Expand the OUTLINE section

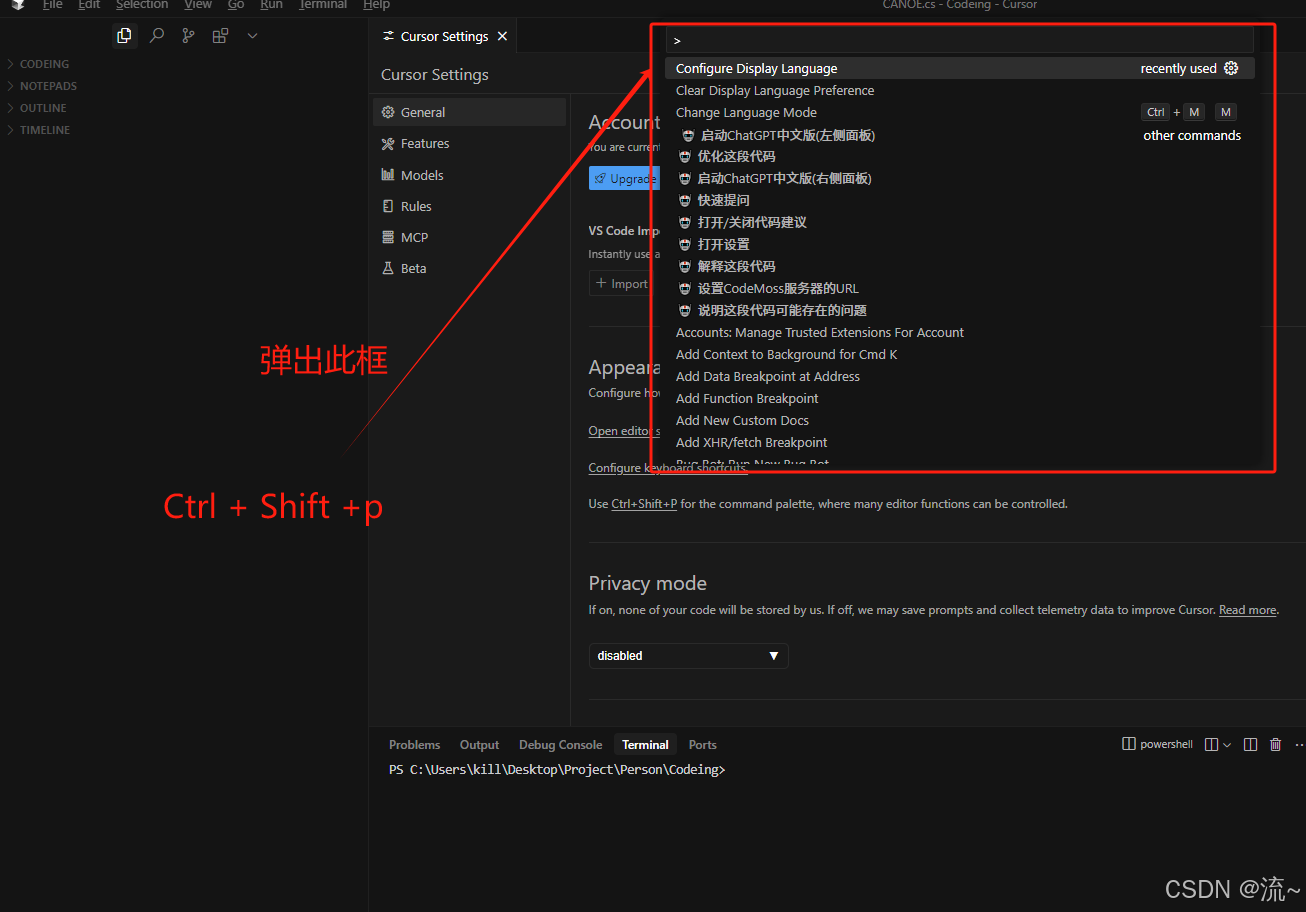tap(43, 108)
